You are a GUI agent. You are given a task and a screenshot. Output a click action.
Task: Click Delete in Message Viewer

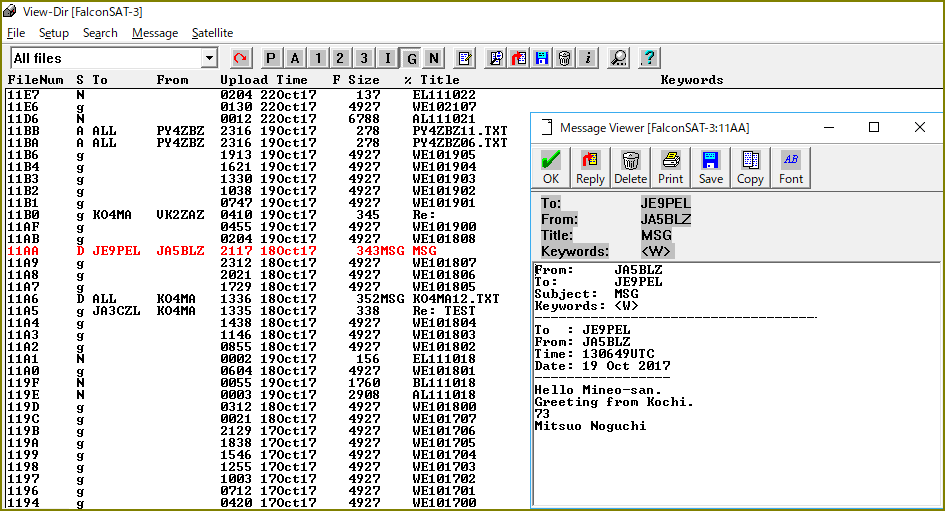pos(630,168)
